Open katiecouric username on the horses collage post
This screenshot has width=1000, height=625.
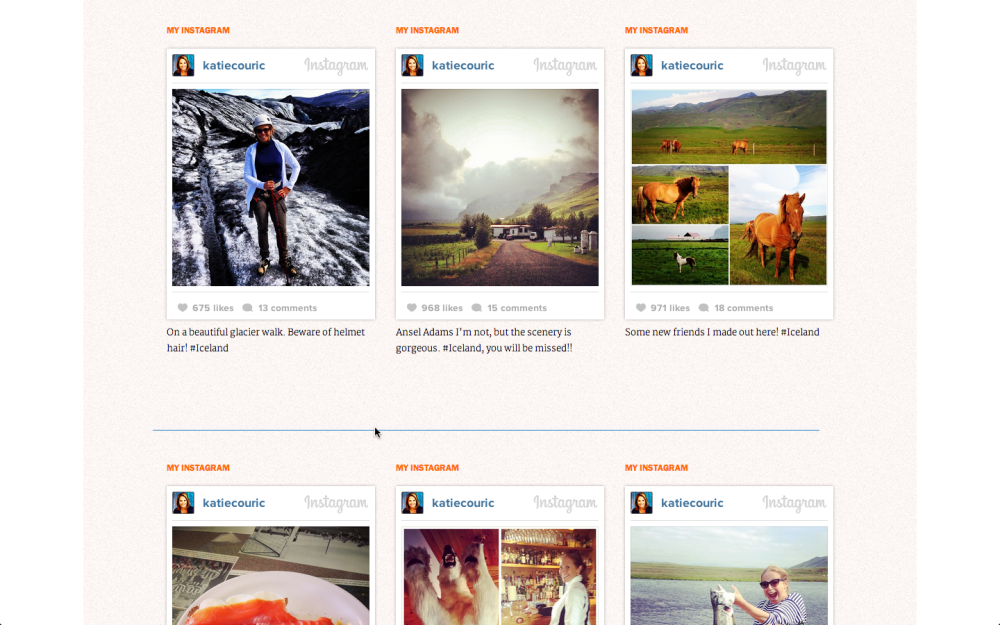point(692,65)
